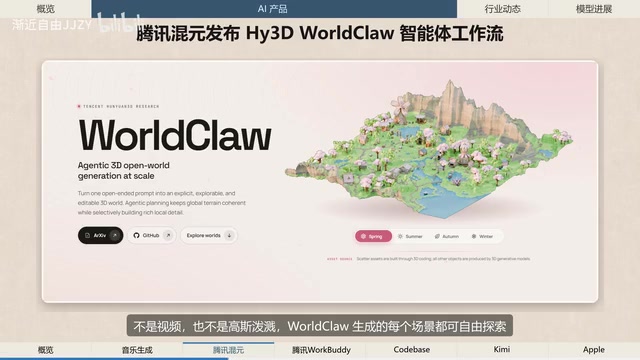Screen dimensions: 640x360
Task: Click the GitHub octocat icon
Action: 136,236
